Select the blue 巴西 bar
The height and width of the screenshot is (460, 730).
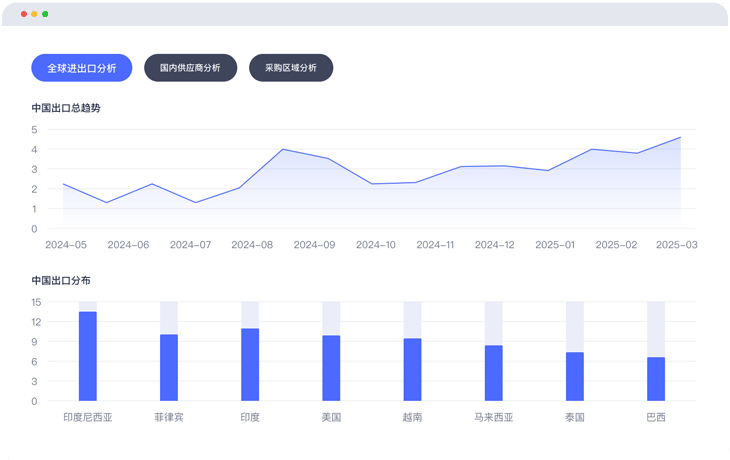(x=656, y=379)
